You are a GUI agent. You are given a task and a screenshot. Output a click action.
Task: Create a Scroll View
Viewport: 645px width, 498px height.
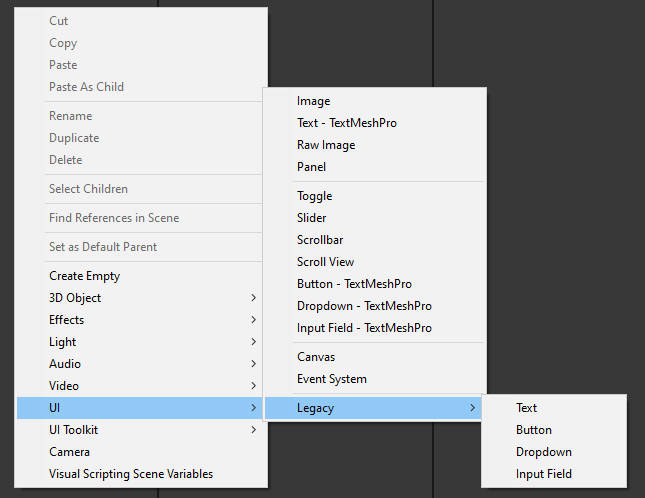[325, 262]
